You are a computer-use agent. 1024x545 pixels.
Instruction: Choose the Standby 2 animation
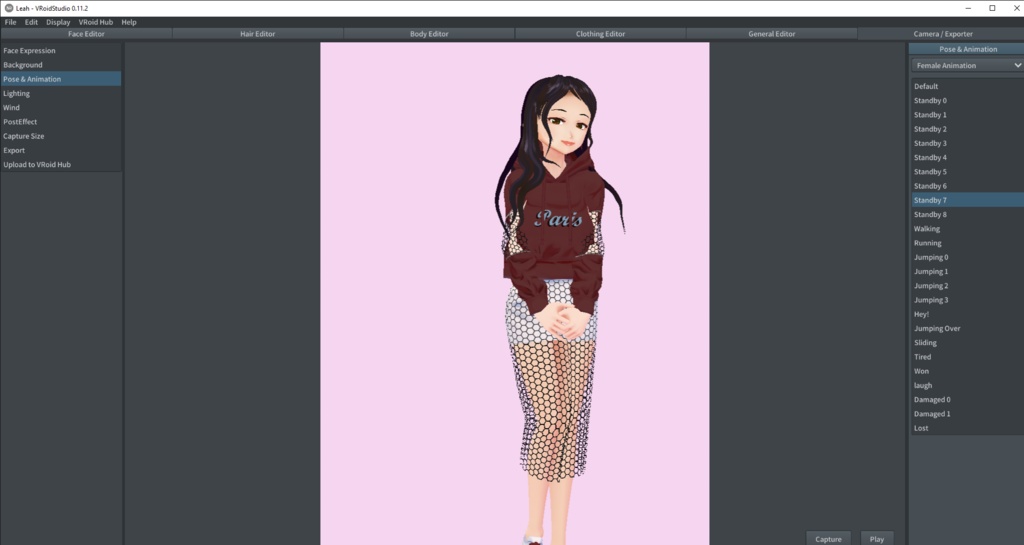[x=967, y=129]
